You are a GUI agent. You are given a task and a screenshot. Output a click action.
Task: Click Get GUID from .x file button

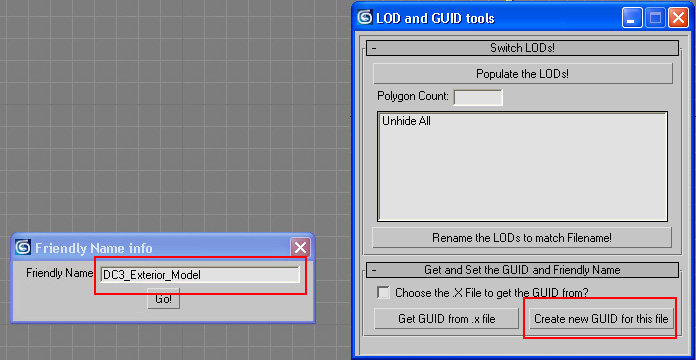(x=446, y=318)
